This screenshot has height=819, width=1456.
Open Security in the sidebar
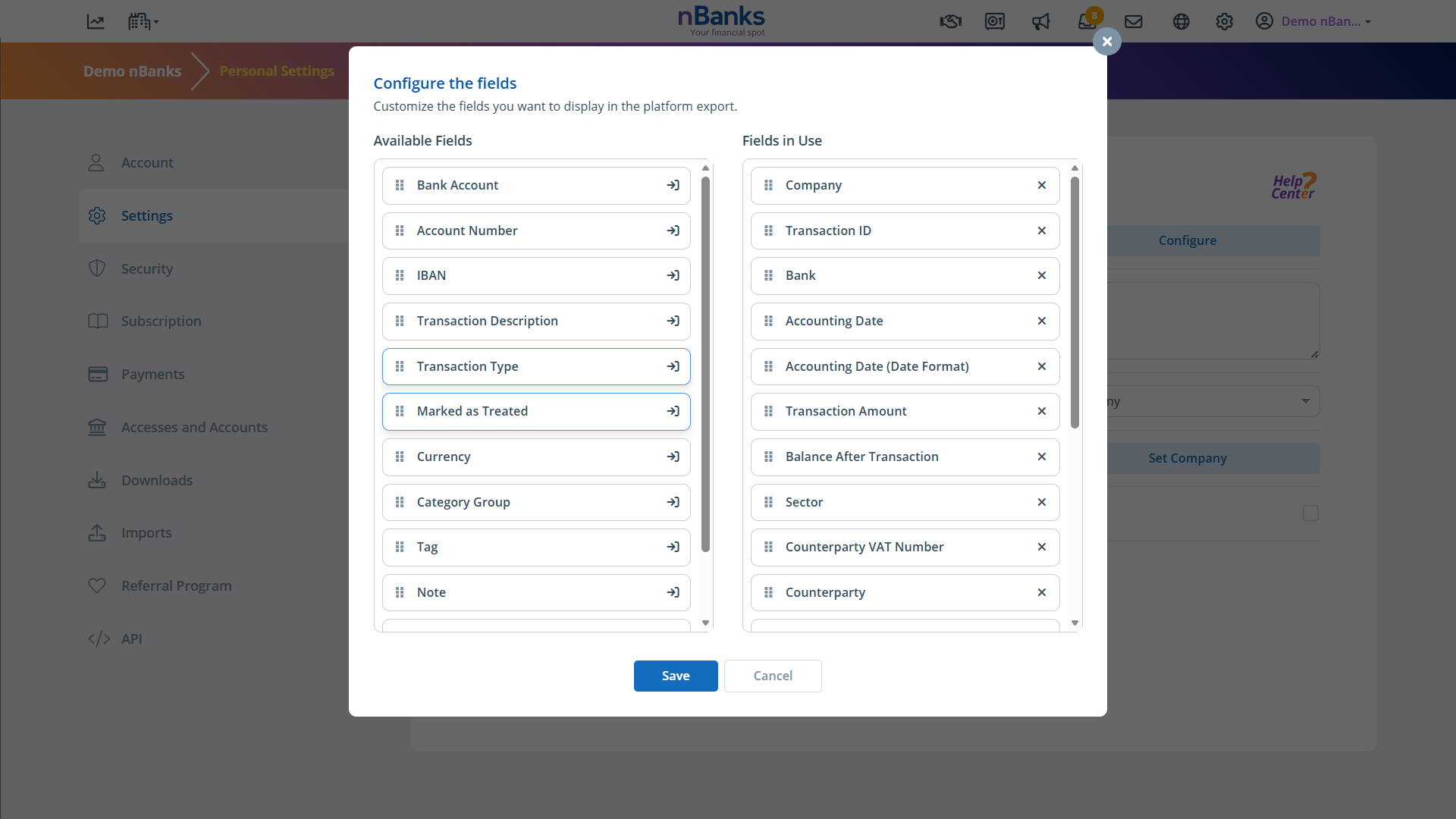tap(147, 268)
